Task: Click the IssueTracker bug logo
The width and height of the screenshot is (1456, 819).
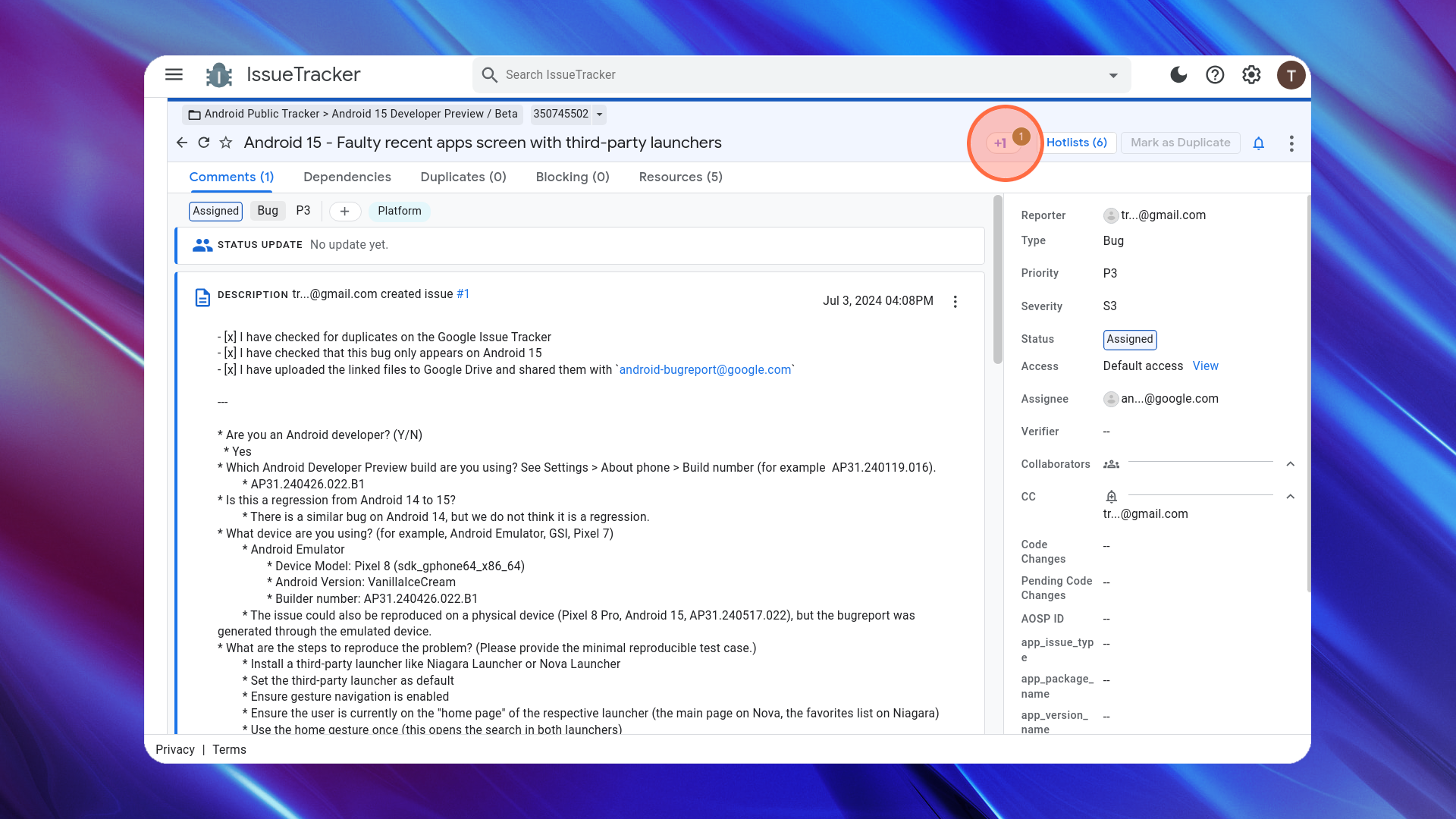Action: point(219,75)
